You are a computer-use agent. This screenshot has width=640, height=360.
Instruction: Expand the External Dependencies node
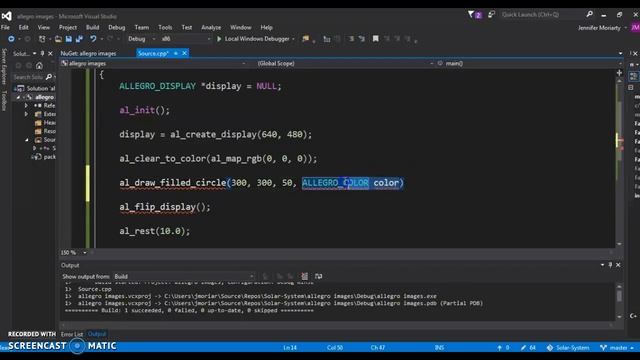point(27,114)
